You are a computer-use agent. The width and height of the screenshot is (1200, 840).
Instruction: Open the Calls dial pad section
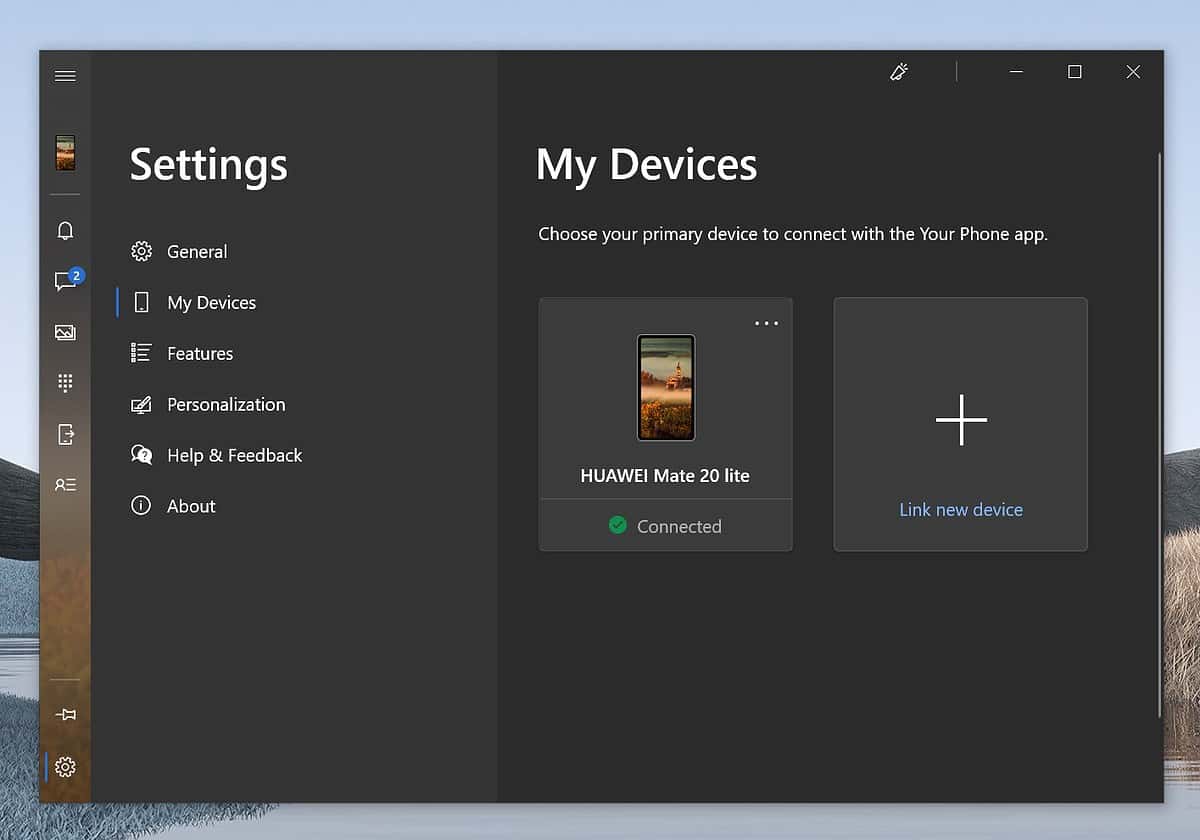click(x=65, y=382)
